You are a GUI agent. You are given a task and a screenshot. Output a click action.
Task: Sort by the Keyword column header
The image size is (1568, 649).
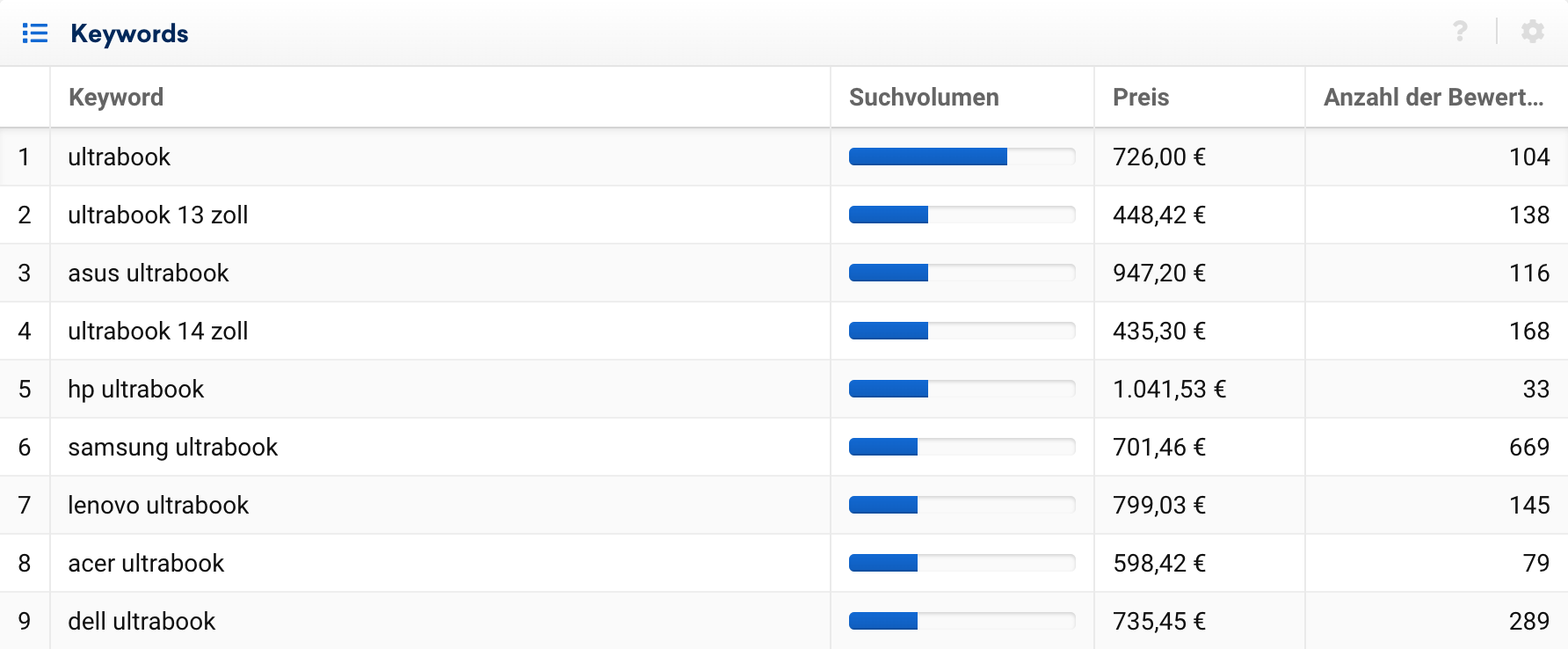pos(116,97)
